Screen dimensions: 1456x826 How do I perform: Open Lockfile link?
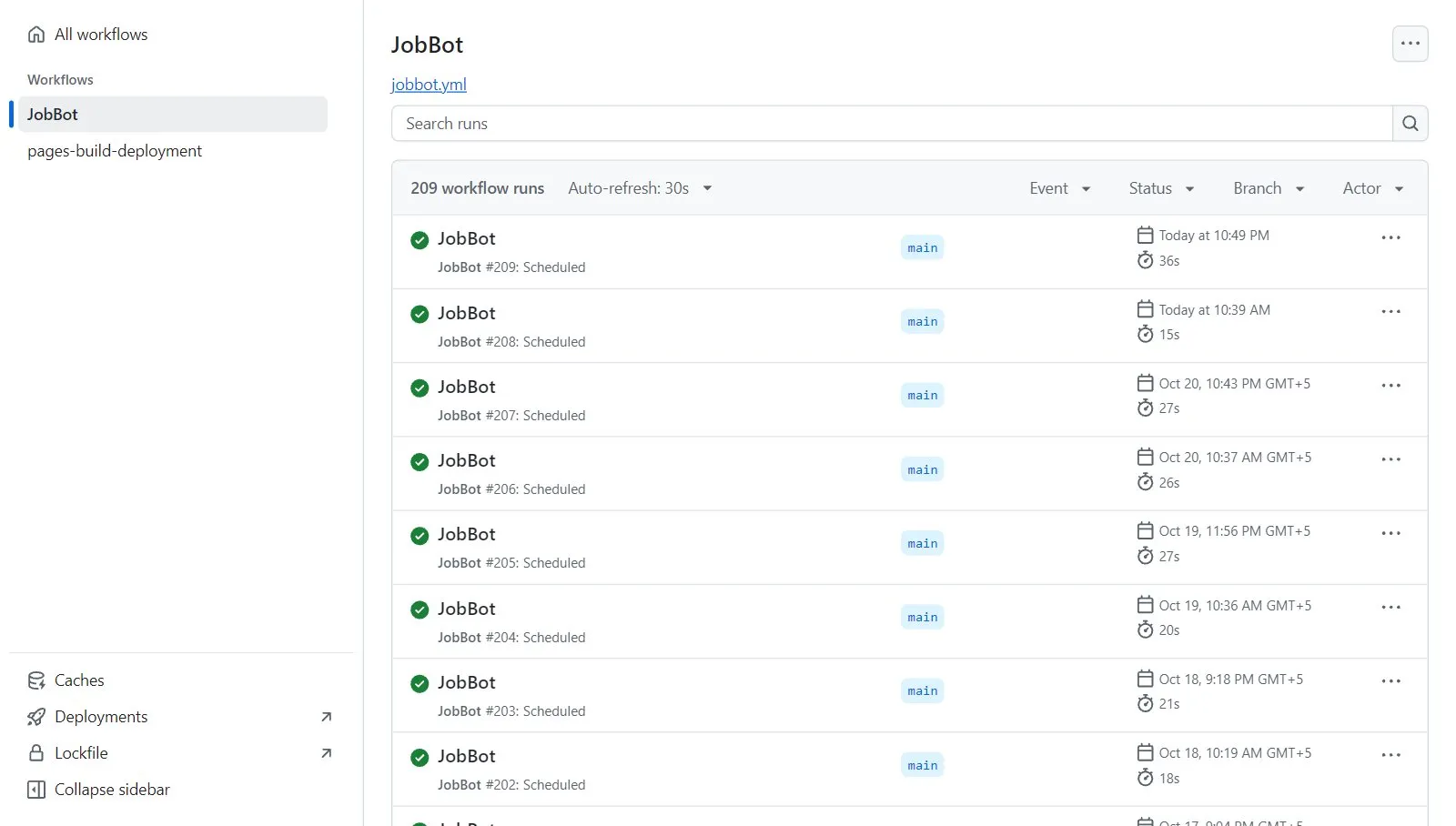(81, 753)
